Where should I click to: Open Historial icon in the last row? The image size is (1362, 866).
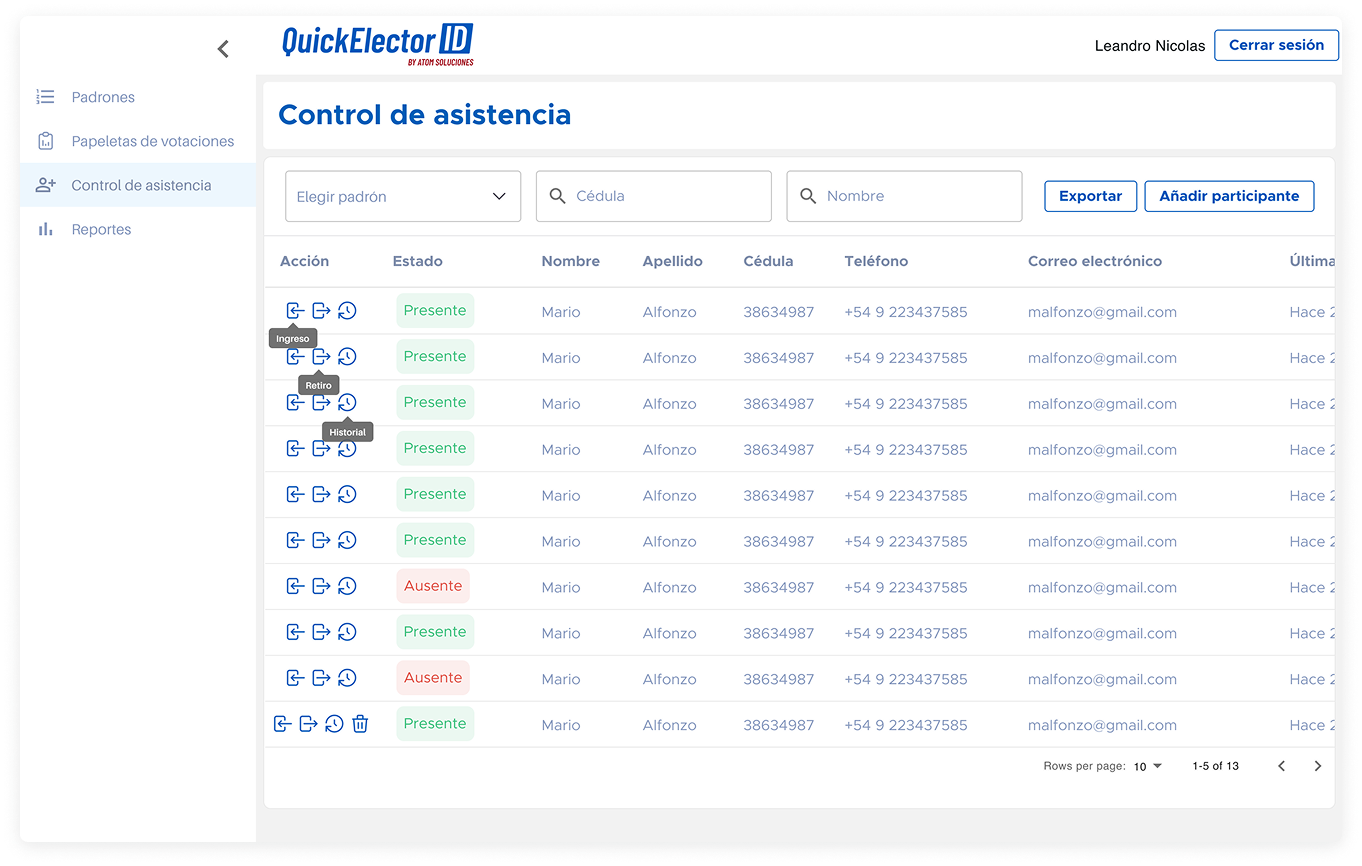334,724
